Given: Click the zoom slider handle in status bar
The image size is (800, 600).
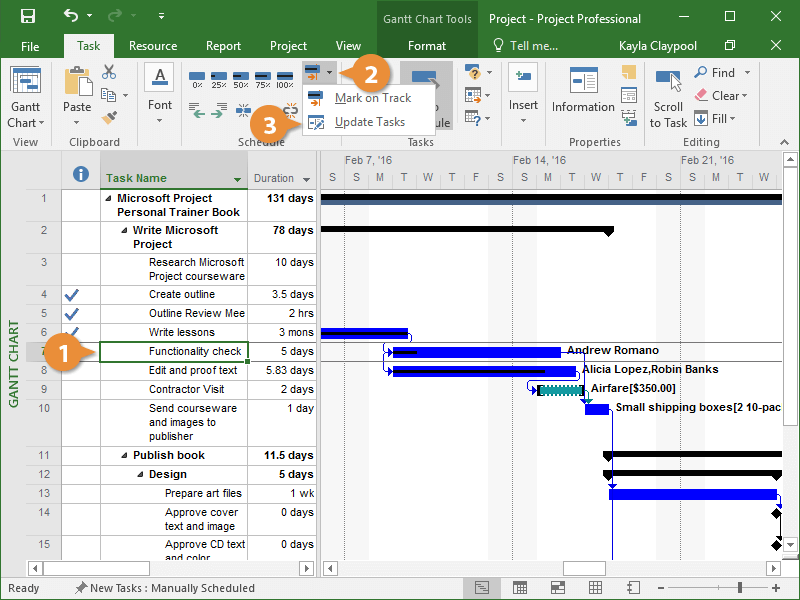Looking at the screenshot, I should coord(740,588).
